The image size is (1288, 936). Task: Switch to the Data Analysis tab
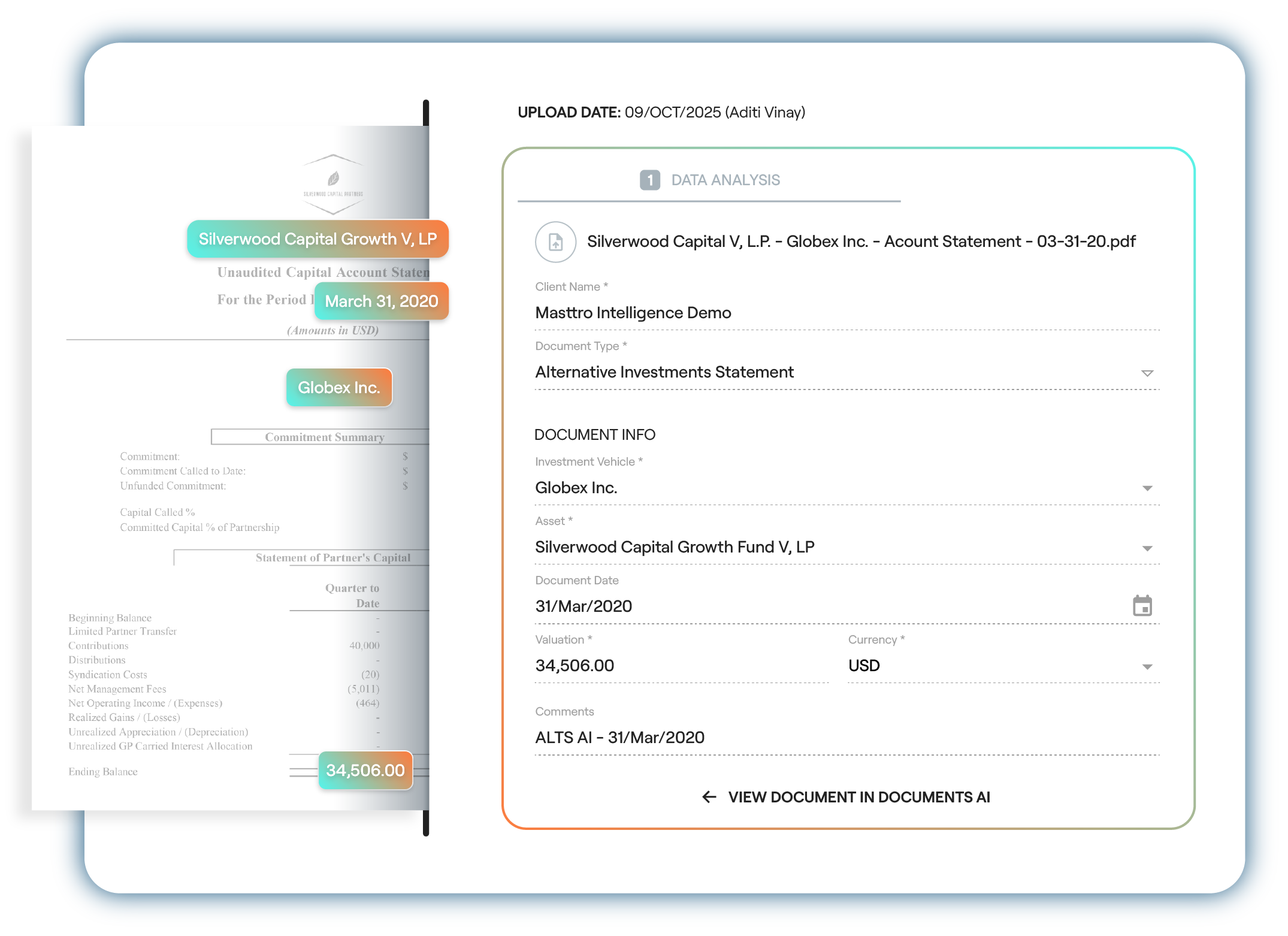click(x=725, y=180)
